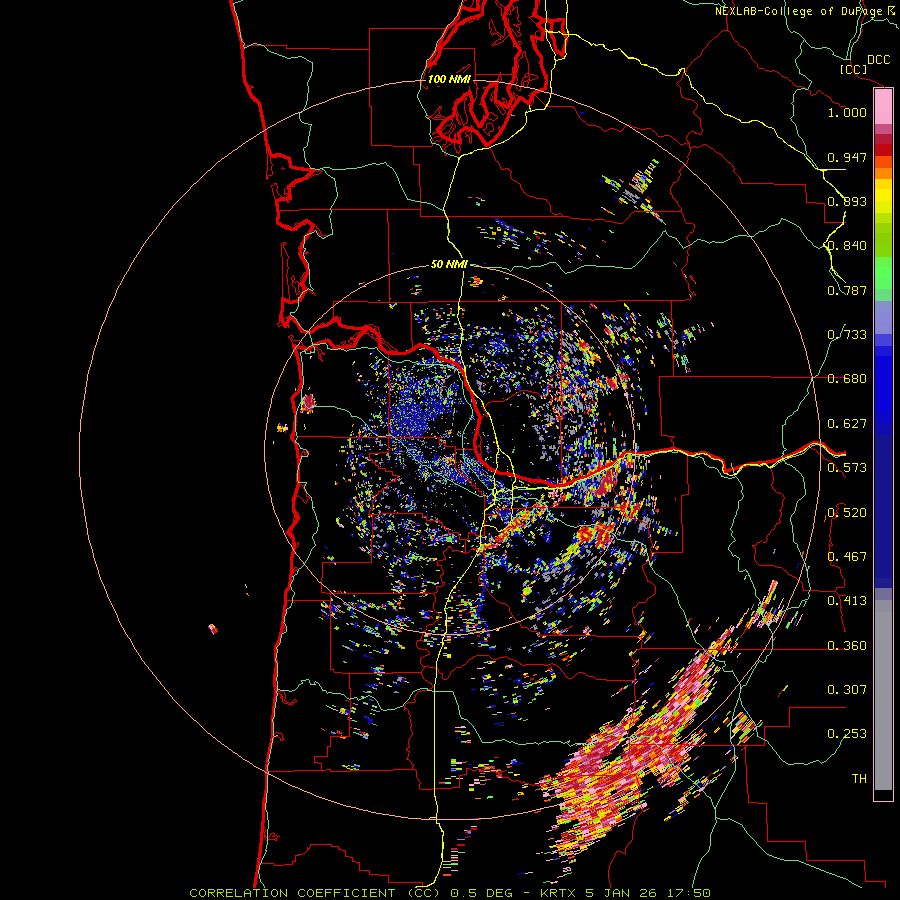Click the [CC] label above the color bar
900x900 pixels.
coord(854,69)
